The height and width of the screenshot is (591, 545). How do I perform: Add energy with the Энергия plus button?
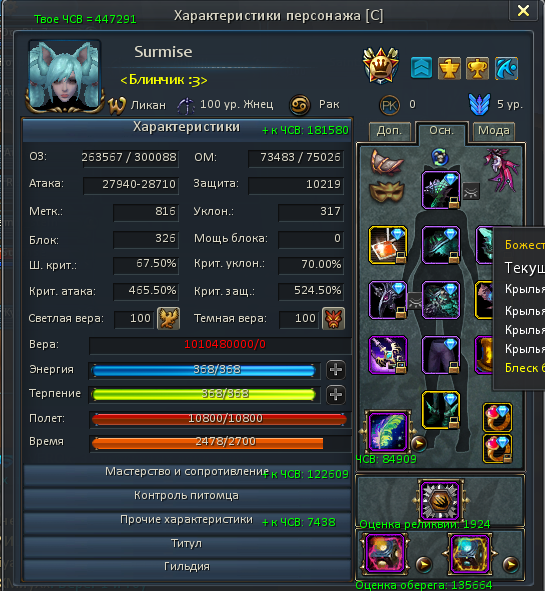tap(335, 370)
